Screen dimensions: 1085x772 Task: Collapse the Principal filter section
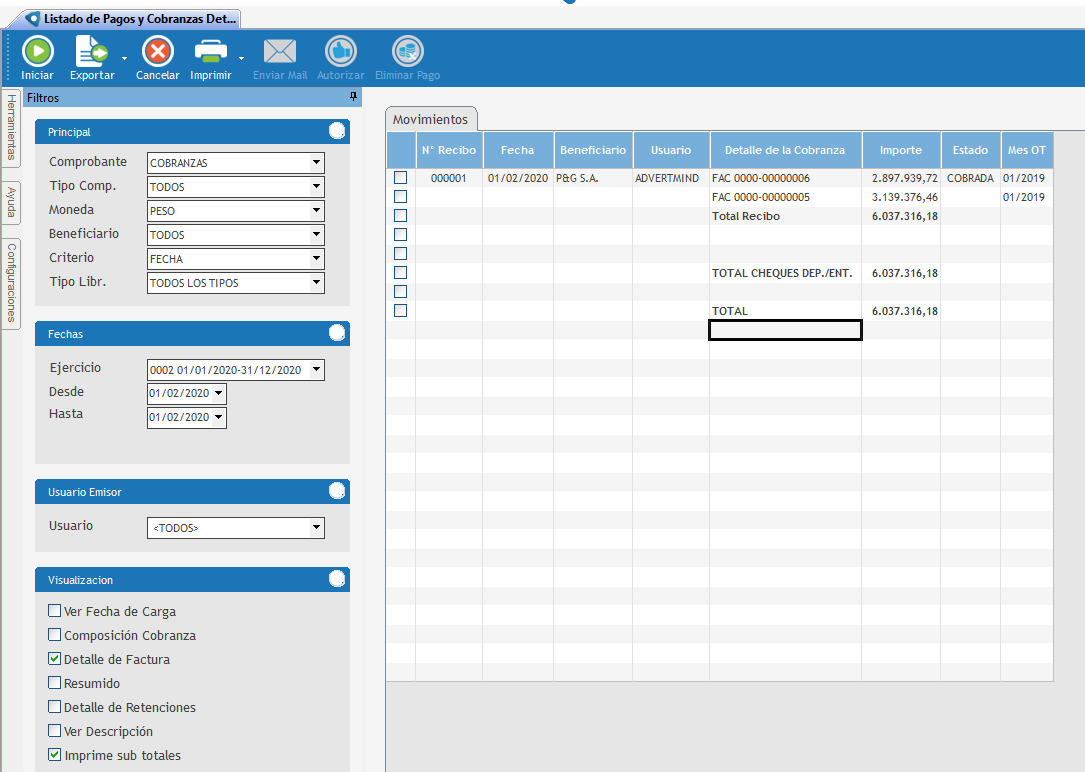pyautogui.click(x=337, y=131)
